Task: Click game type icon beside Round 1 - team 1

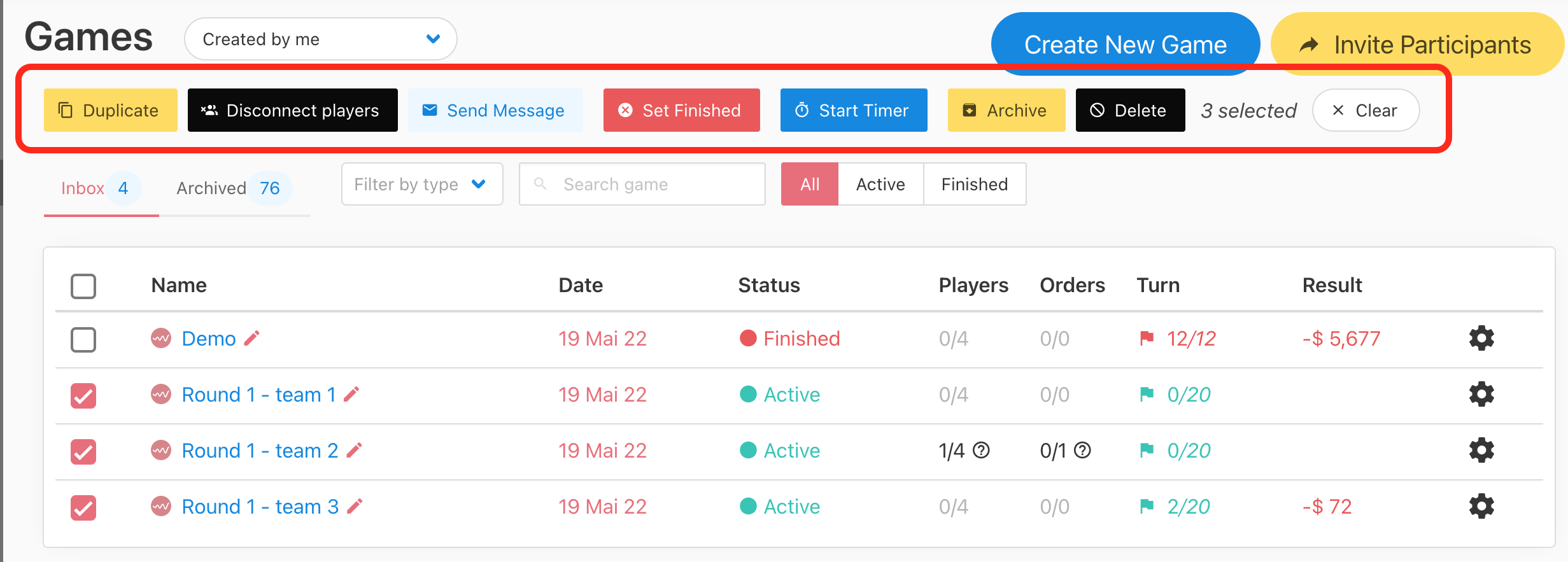Action: pos(161,394)
